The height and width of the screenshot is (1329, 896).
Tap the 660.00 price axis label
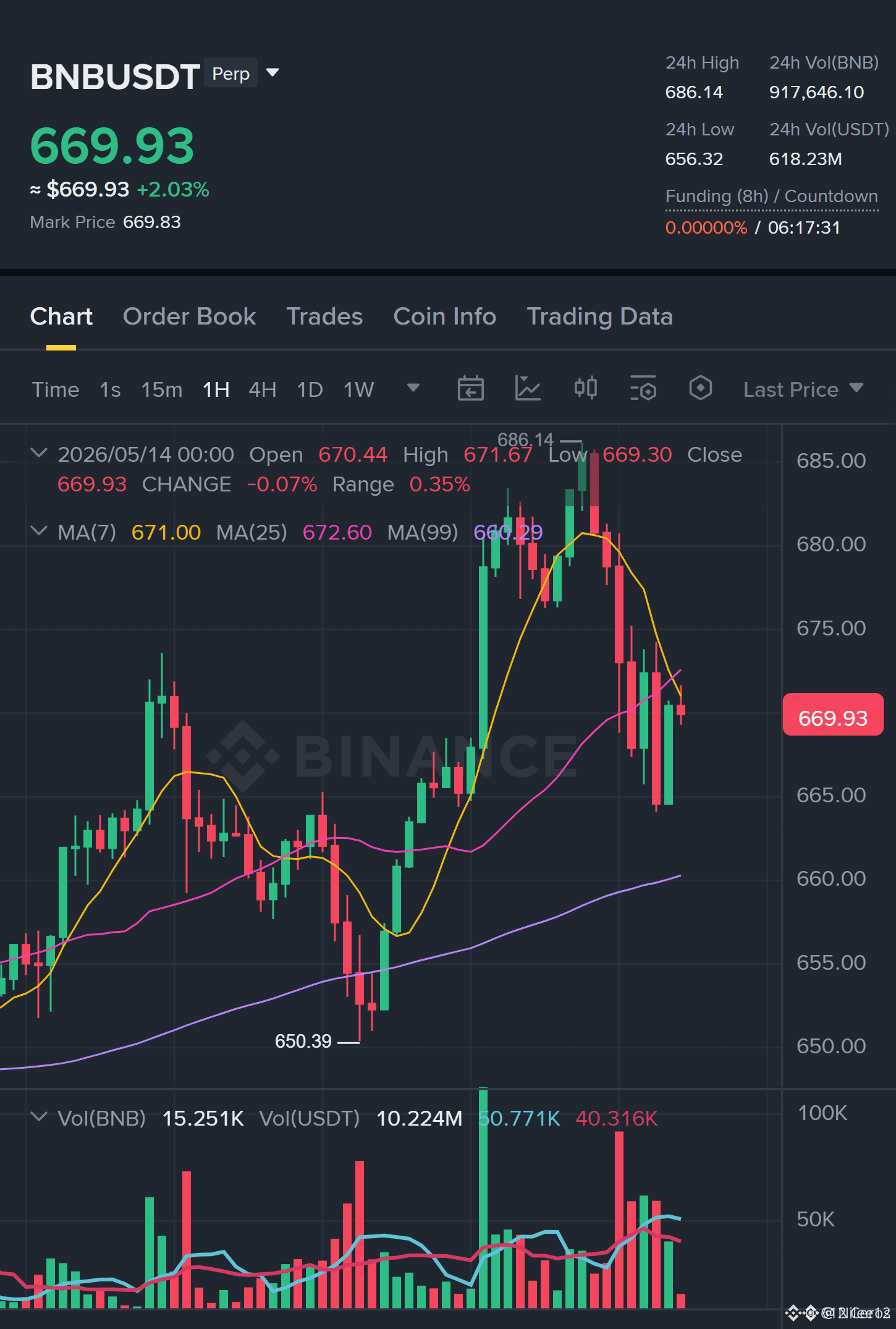click(831, 878)
